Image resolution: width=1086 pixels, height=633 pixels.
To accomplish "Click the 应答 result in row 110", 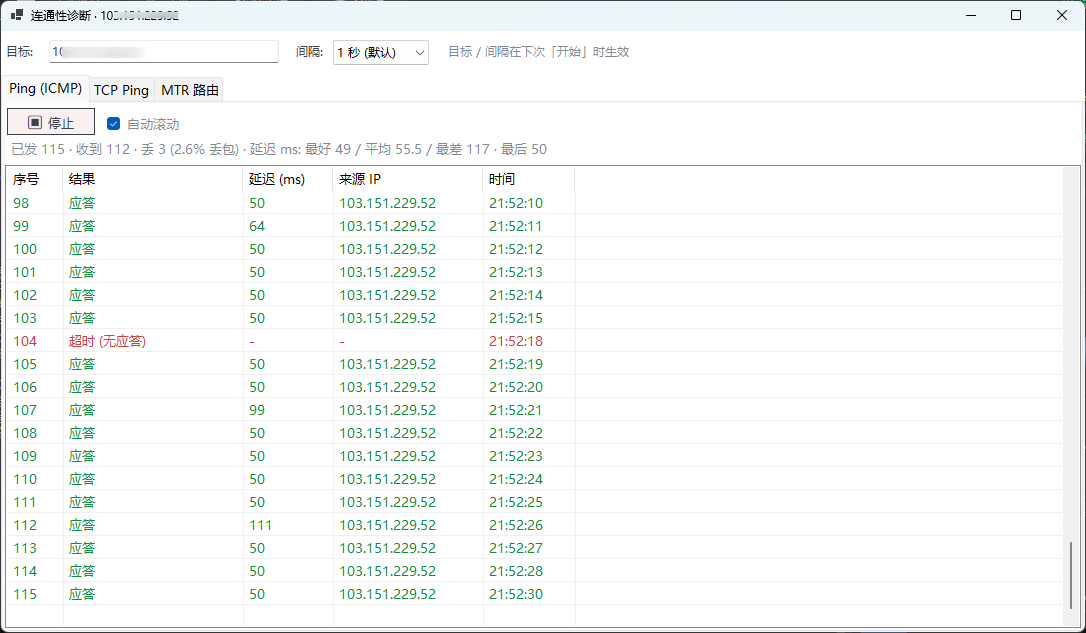I will (x=82, y=479).
